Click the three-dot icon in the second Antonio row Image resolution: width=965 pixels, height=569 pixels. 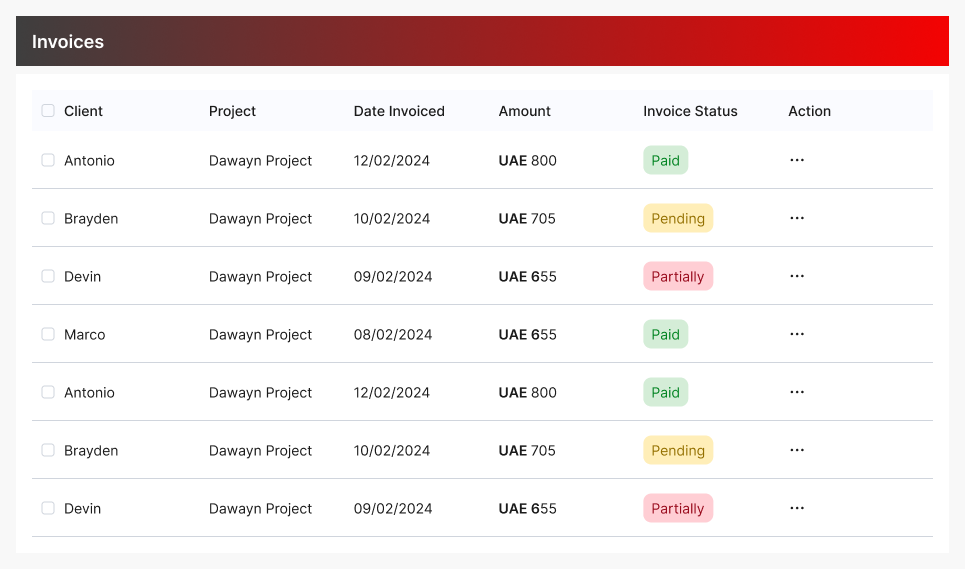pyautogui.click(x=796, y=392)
